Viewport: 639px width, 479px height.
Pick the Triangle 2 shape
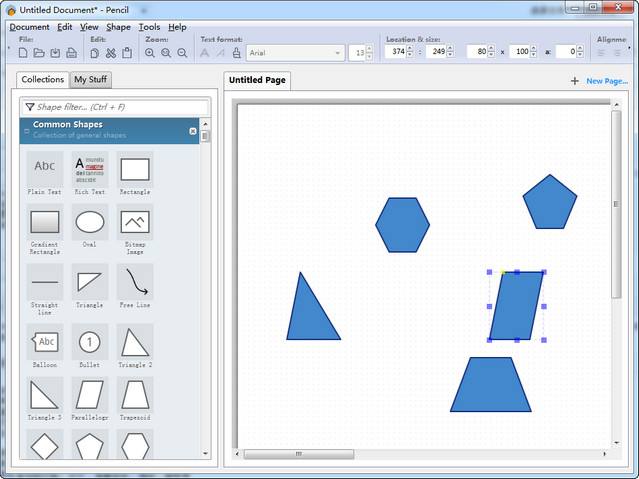(x=135, y=346)
